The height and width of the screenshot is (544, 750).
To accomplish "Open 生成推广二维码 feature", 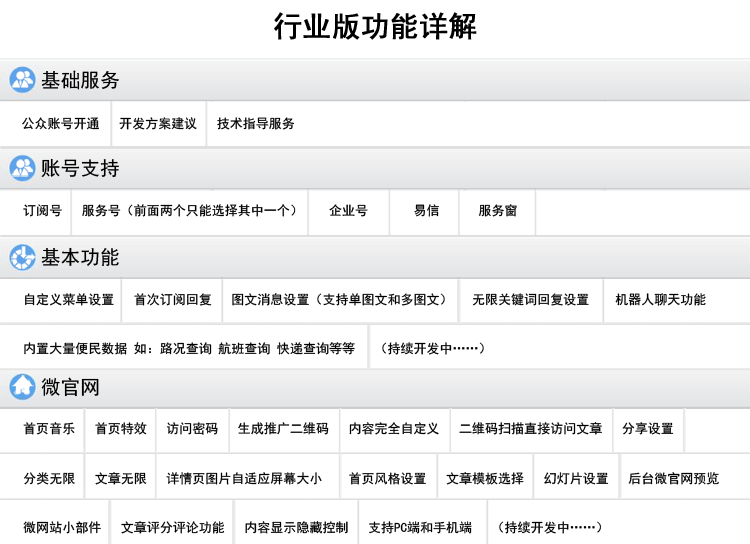I will [x=283, y=429].
